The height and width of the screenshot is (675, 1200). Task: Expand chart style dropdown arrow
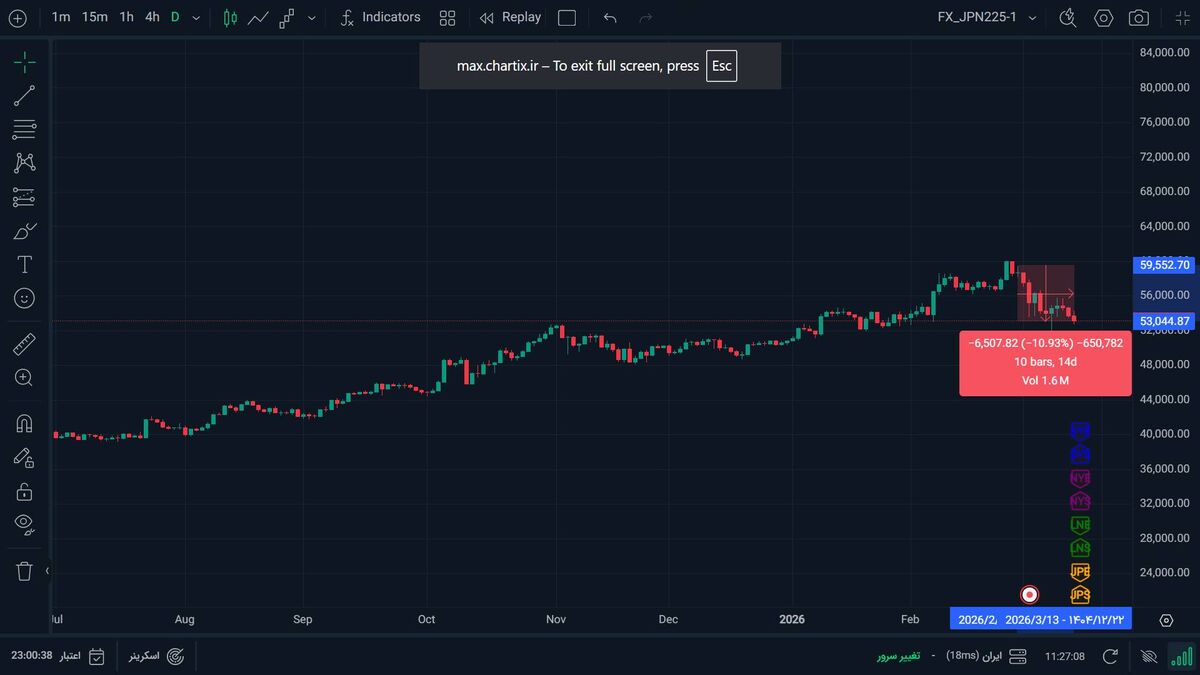(x=312, y=18)
